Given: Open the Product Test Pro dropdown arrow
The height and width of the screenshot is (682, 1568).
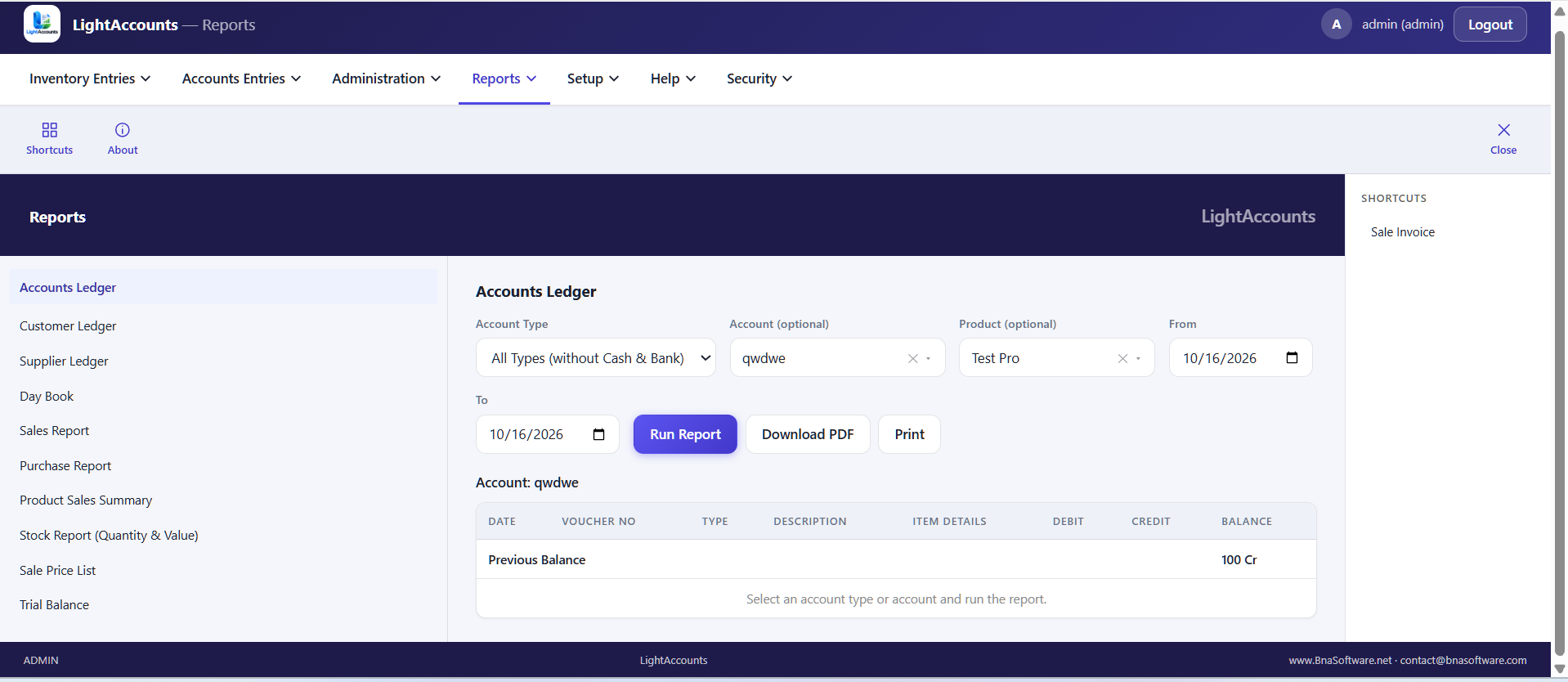Looking at the screenshot, I should [1138, 358].
